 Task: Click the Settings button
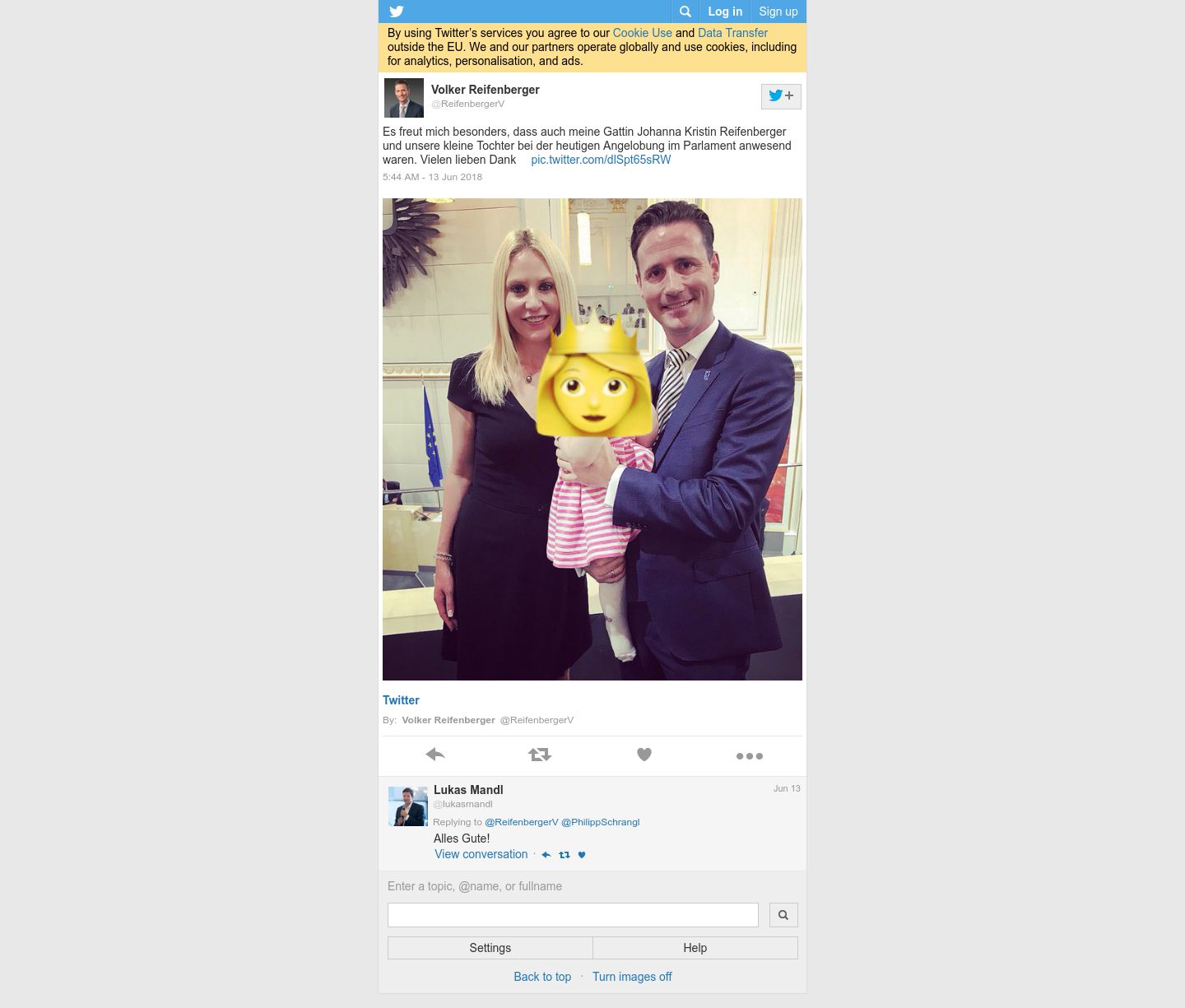click(490, 948)
